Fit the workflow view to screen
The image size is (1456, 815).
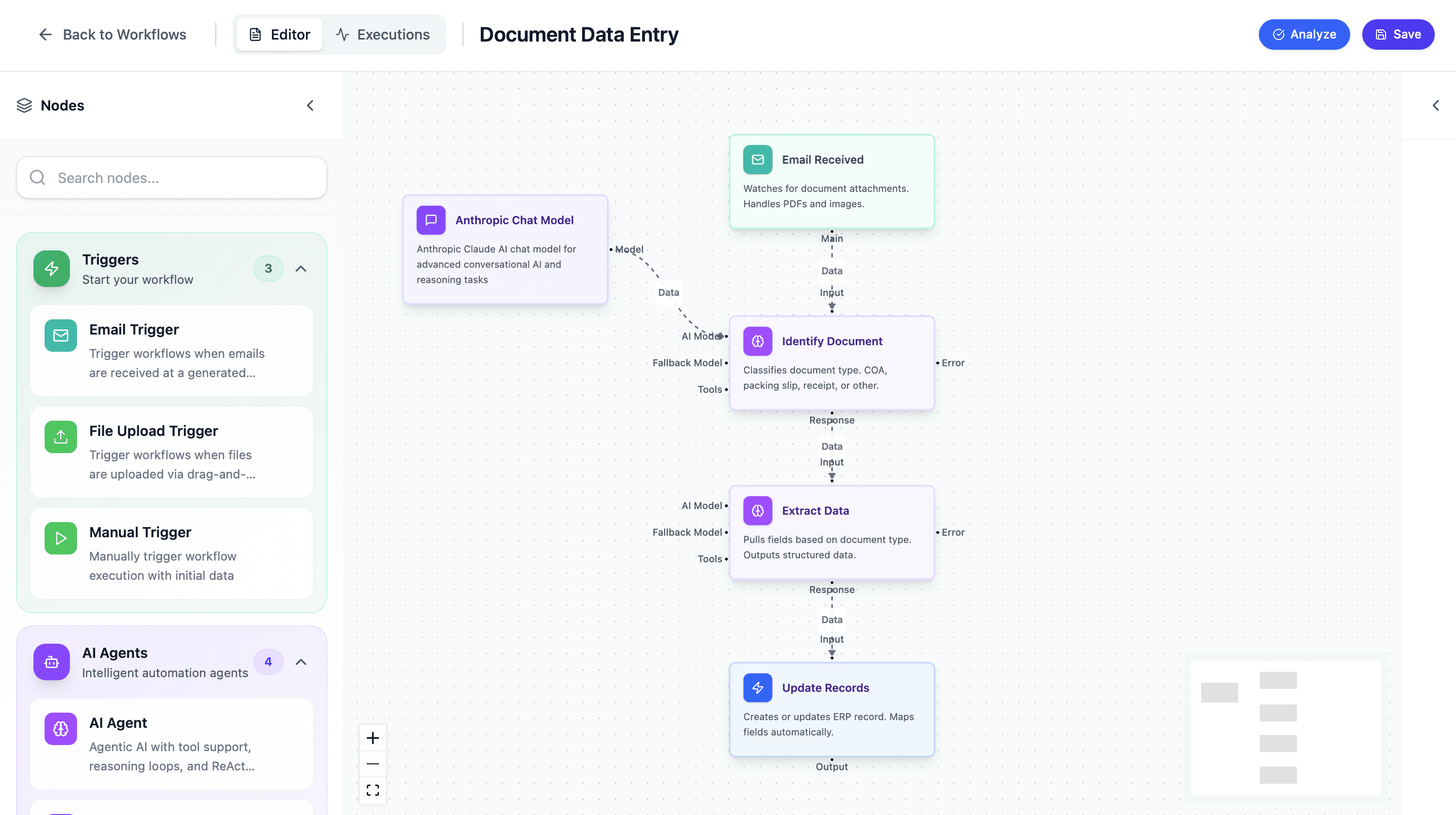[372, 790]
